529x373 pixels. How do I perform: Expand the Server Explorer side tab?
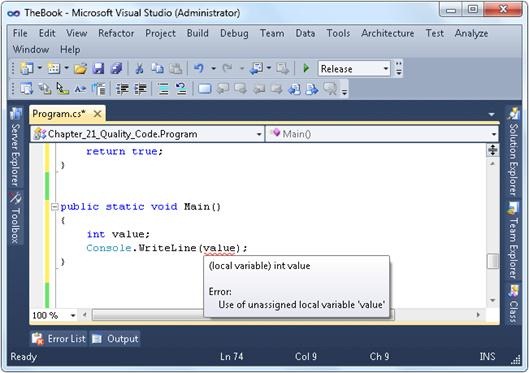pos(15,147)
